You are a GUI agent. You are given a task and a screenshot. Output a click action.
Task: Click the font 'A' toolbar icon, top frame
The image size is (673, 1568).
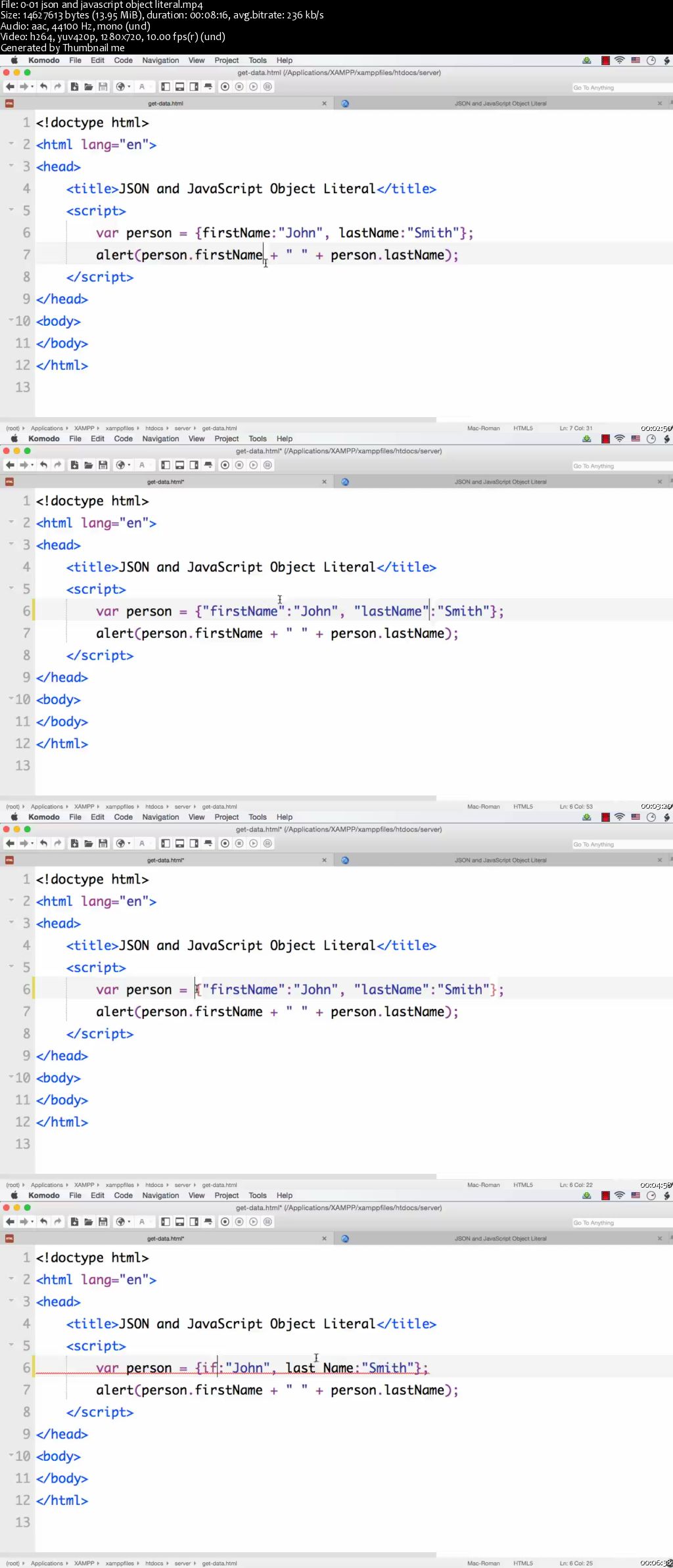pyautogui.click(x=141, y=87)
